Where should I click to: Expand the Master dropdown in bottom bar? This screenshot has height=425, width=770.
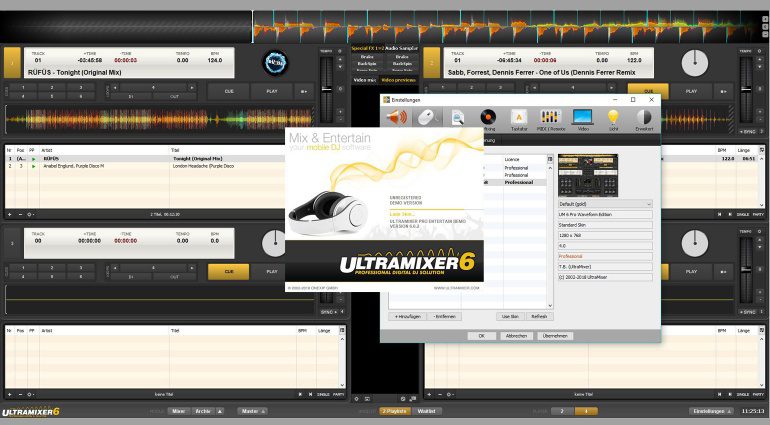[x=251, y=411]
